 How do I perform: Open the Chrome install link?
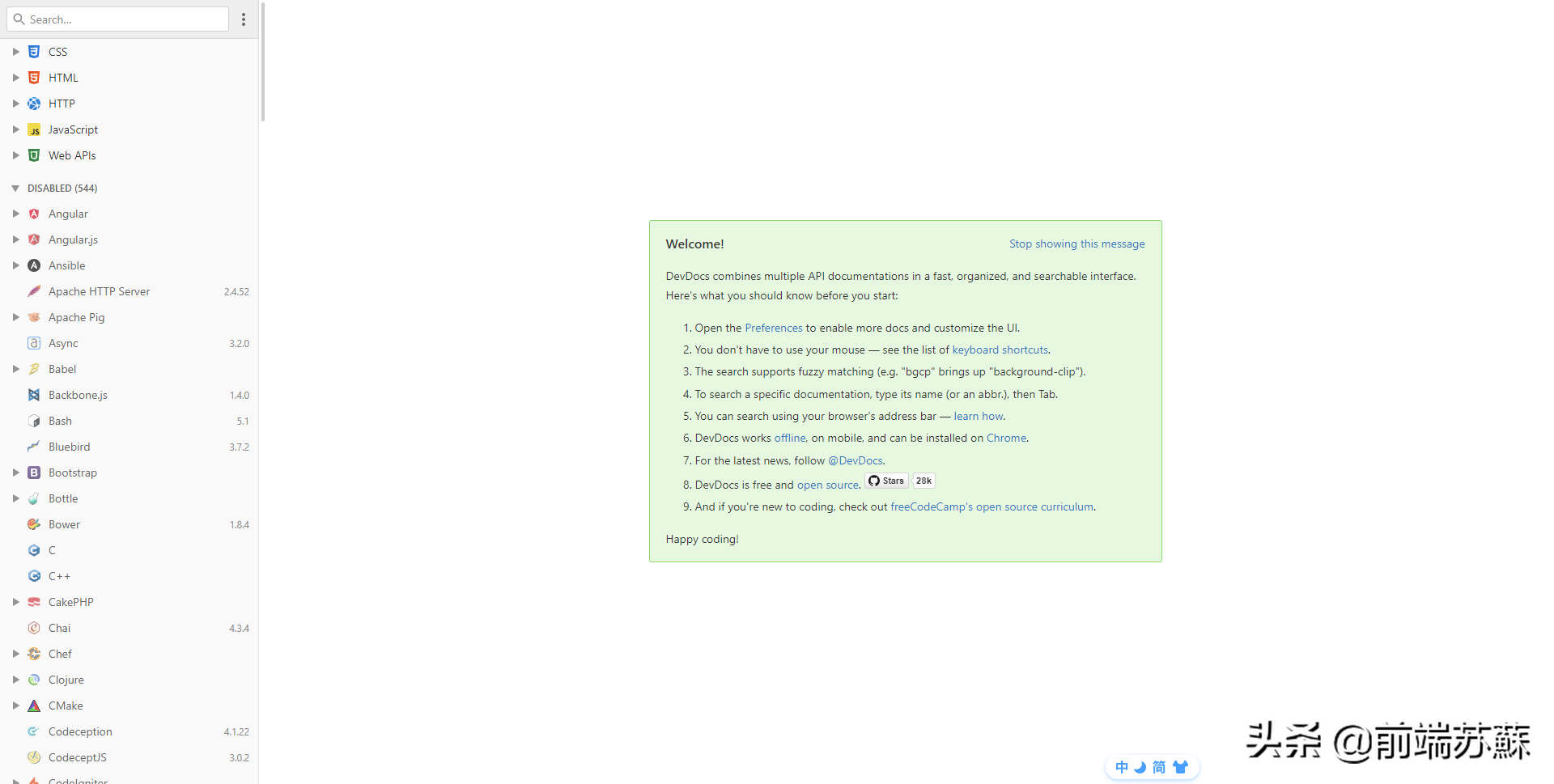tap(1007, 438)
